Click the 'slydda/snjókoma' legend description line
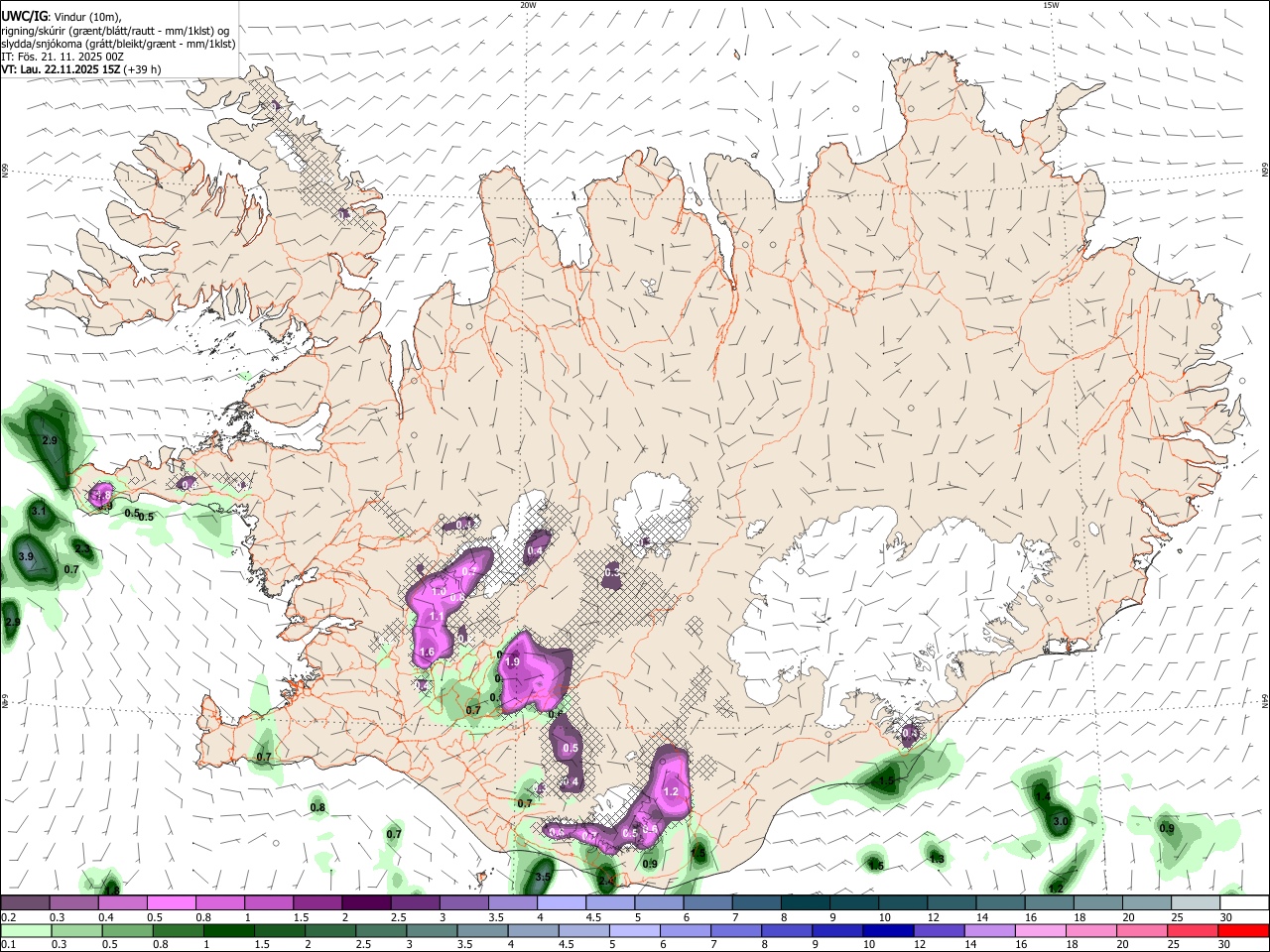 [118, 44]
